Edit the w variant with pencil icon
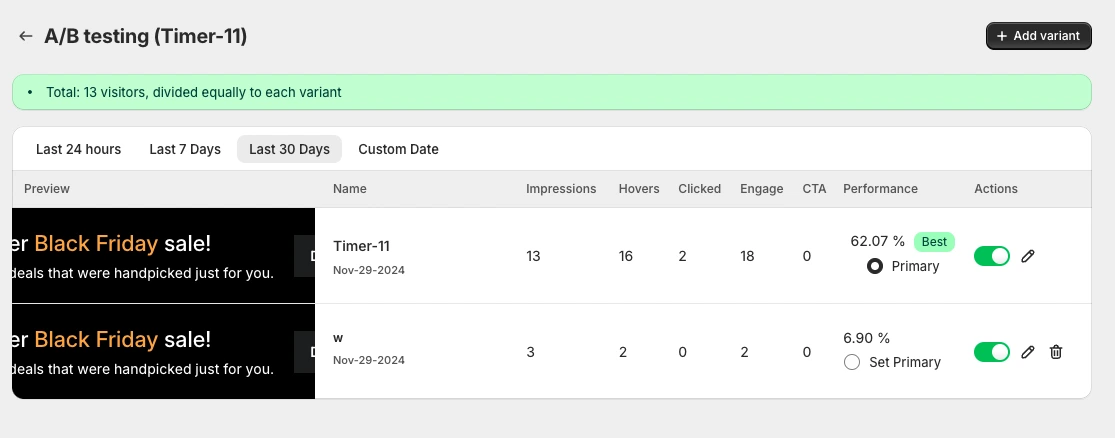Viewport: 1115px width, 438px height. pyautogui.click(x=1028, y=352)
